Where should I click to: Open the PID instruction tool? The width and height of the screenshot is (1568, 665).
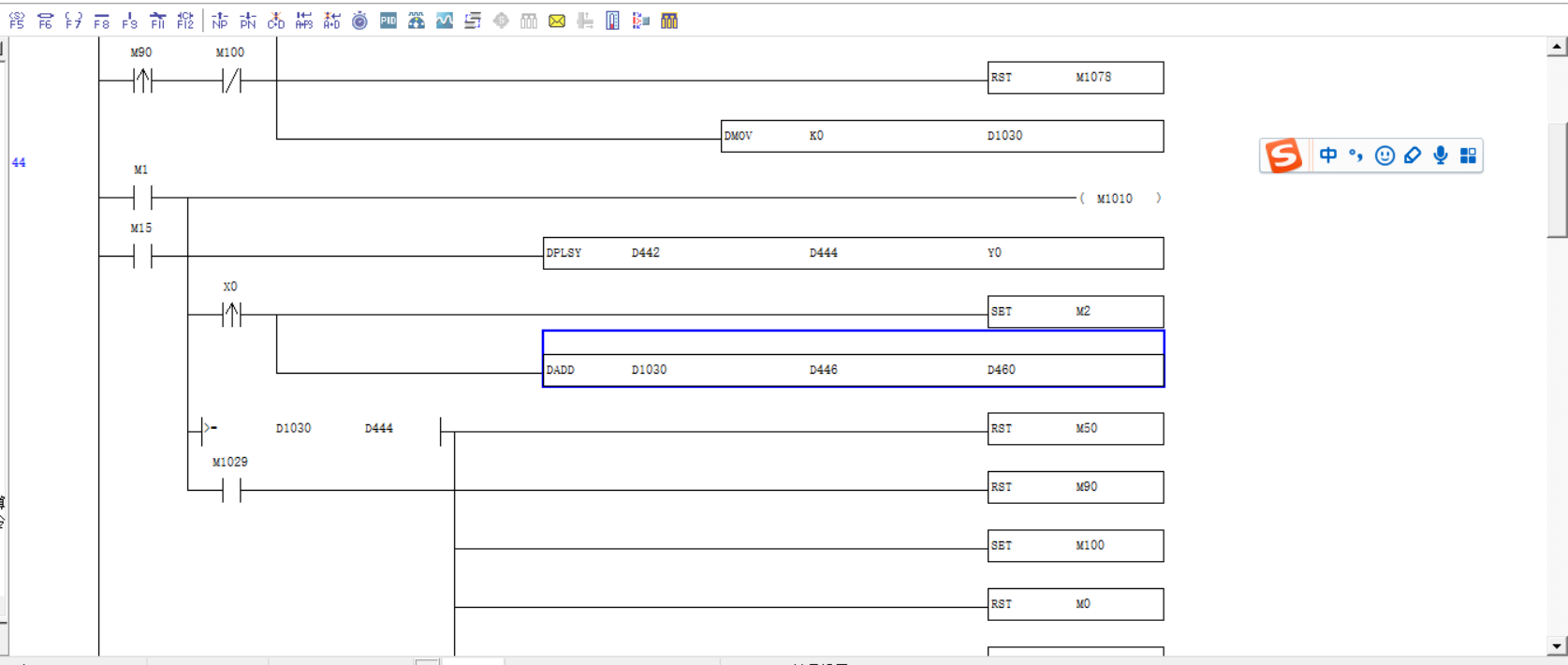(388, 21)
